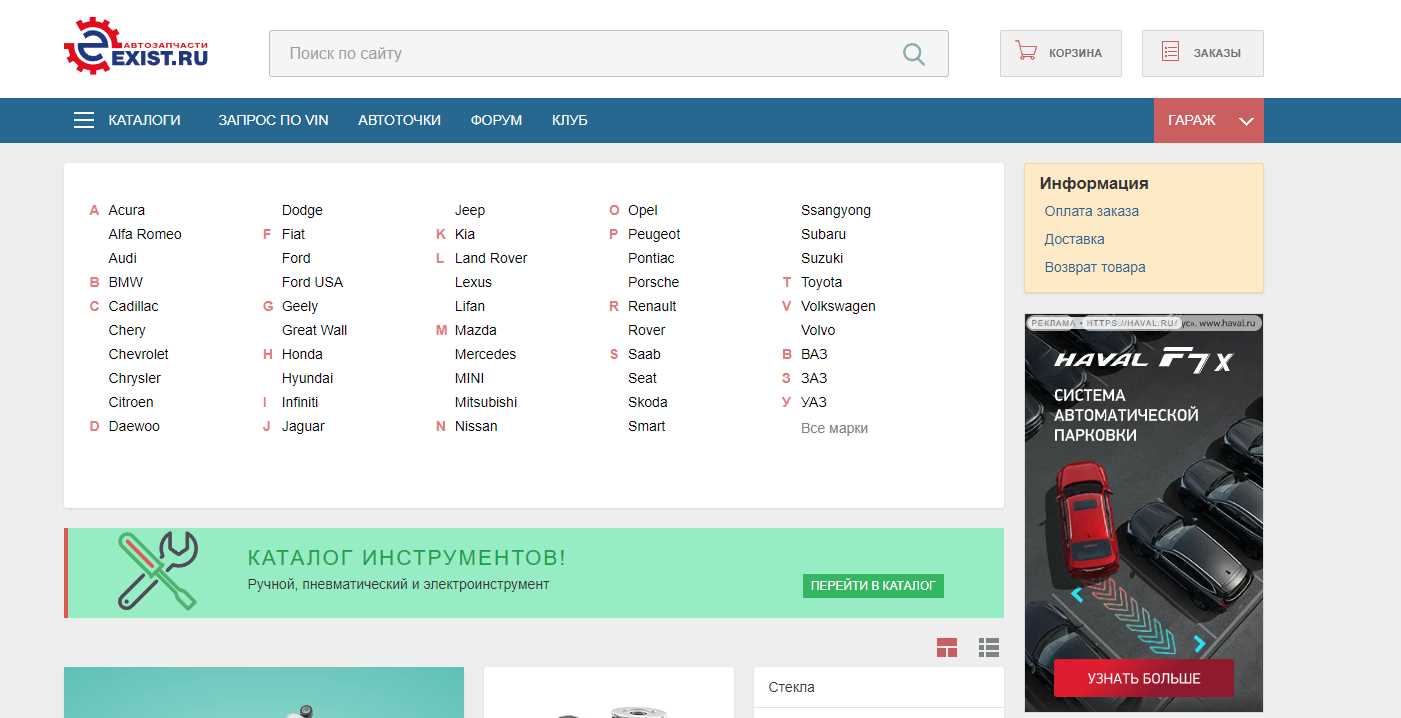Select Dodge brand
Image resolution: width=1401 pixels, height=718 pixels.
point(302,210)
